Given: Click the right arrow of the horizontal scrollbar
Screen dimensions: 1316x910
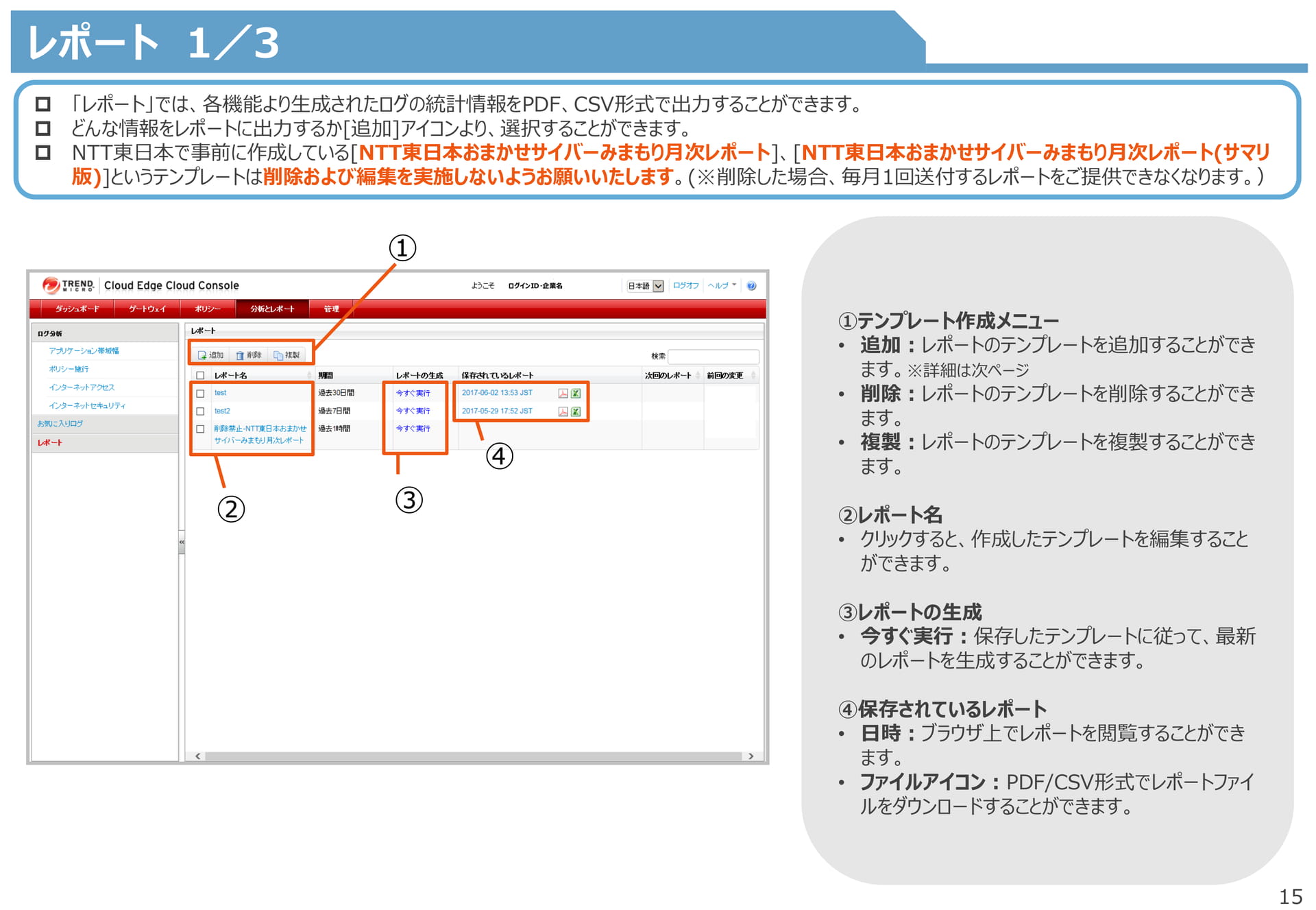Looking at the screenshot, I should click(x=751, y=756).
